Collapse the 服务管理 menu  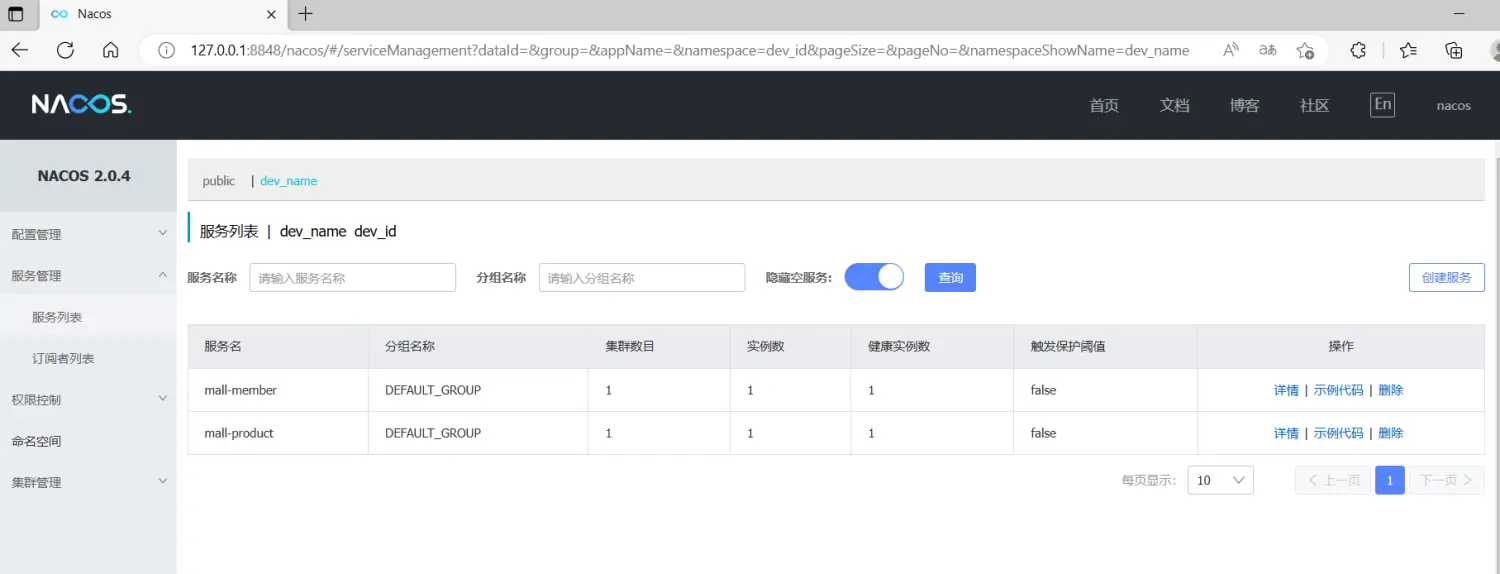pos(88,275)
